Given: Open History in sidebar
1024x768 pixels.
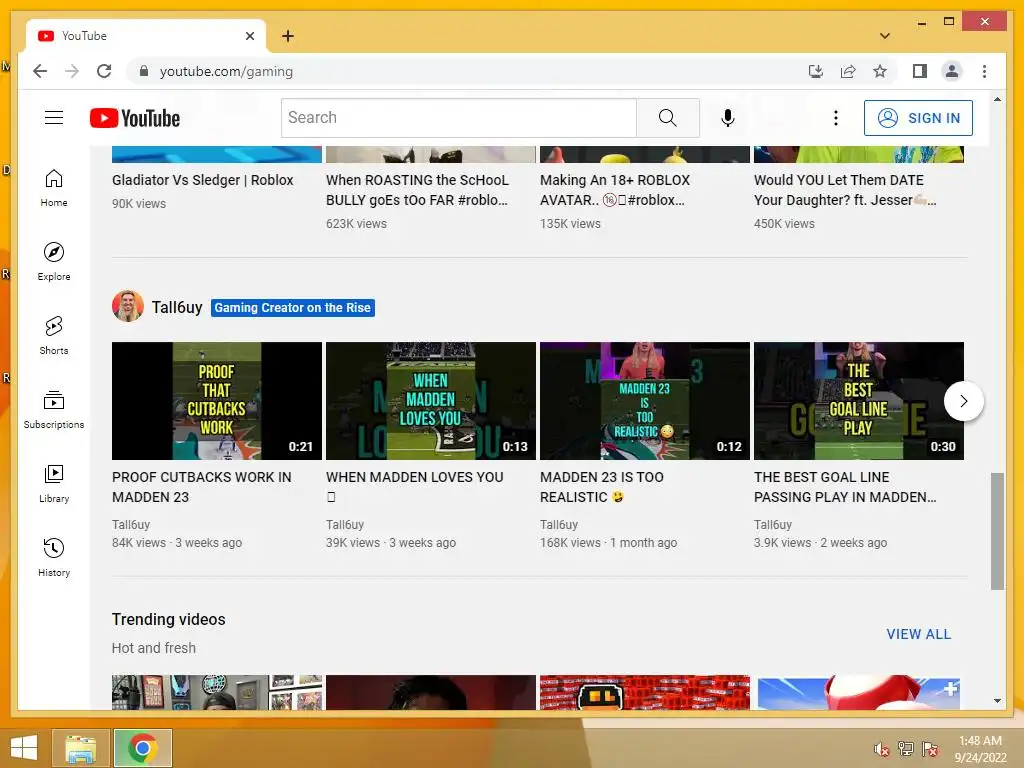Looking at the screenshot, I should click(54, 557).
